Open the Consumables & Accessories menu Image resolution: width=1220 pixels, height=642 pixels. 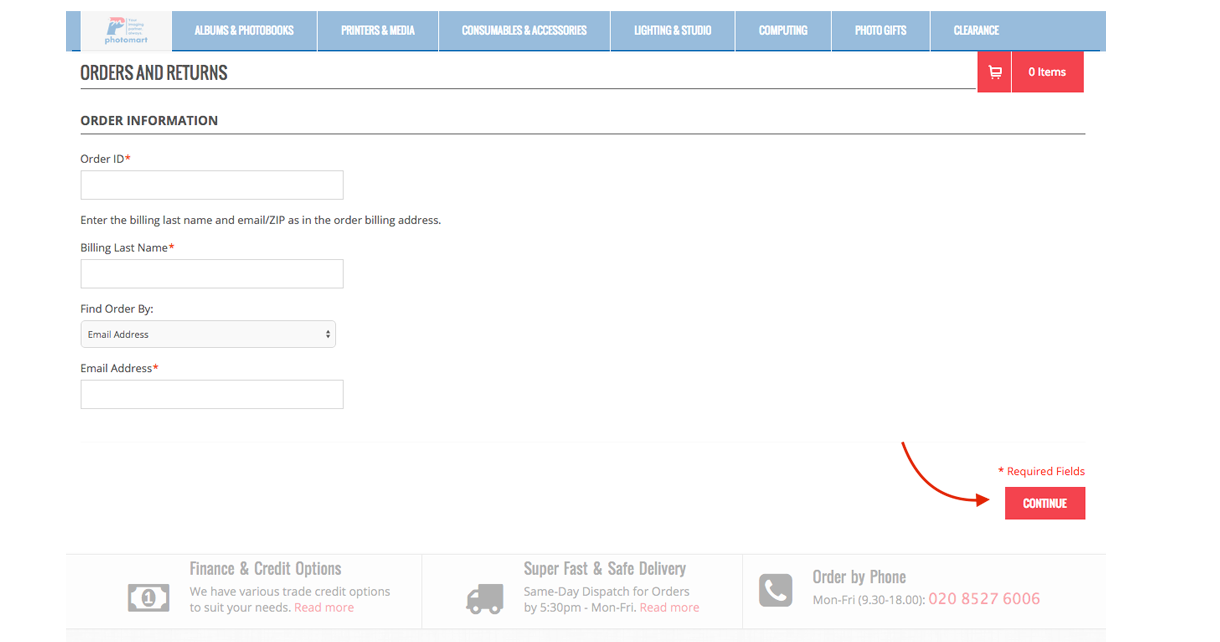point(524,31)
